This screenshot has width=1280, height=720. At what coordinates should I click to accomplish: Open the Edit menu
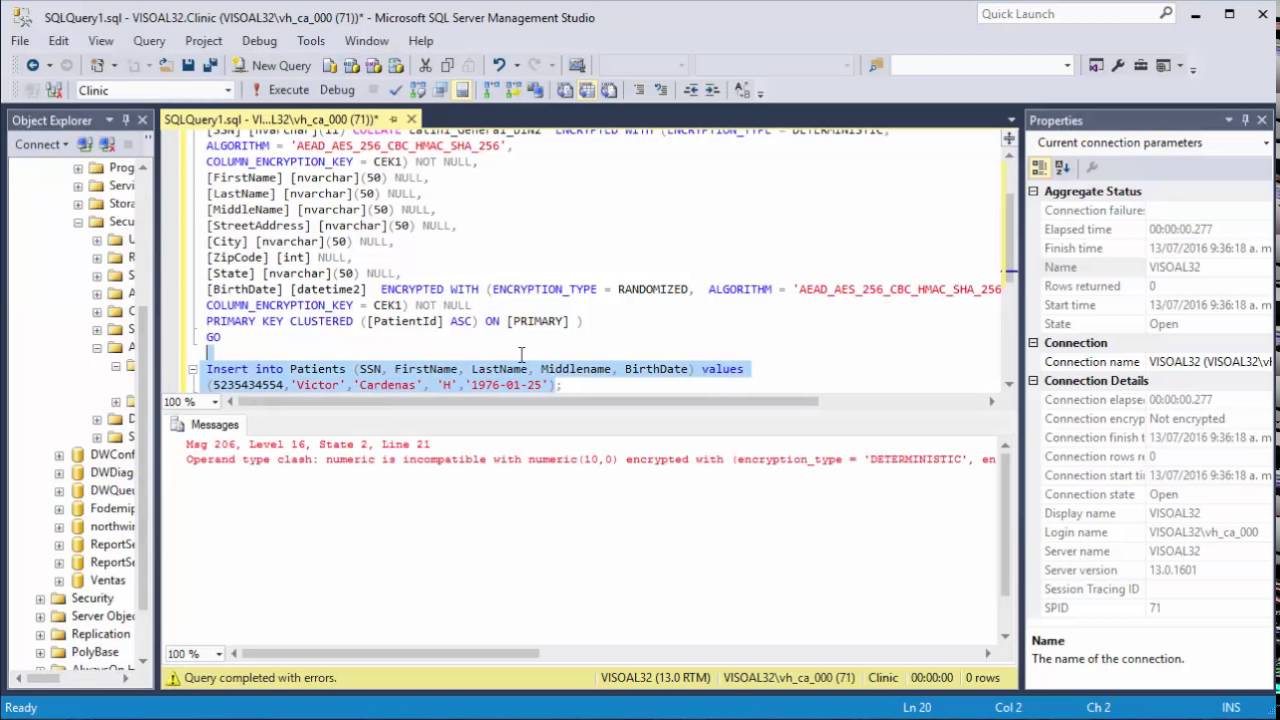pyautogui.click(x=58, y=41)
